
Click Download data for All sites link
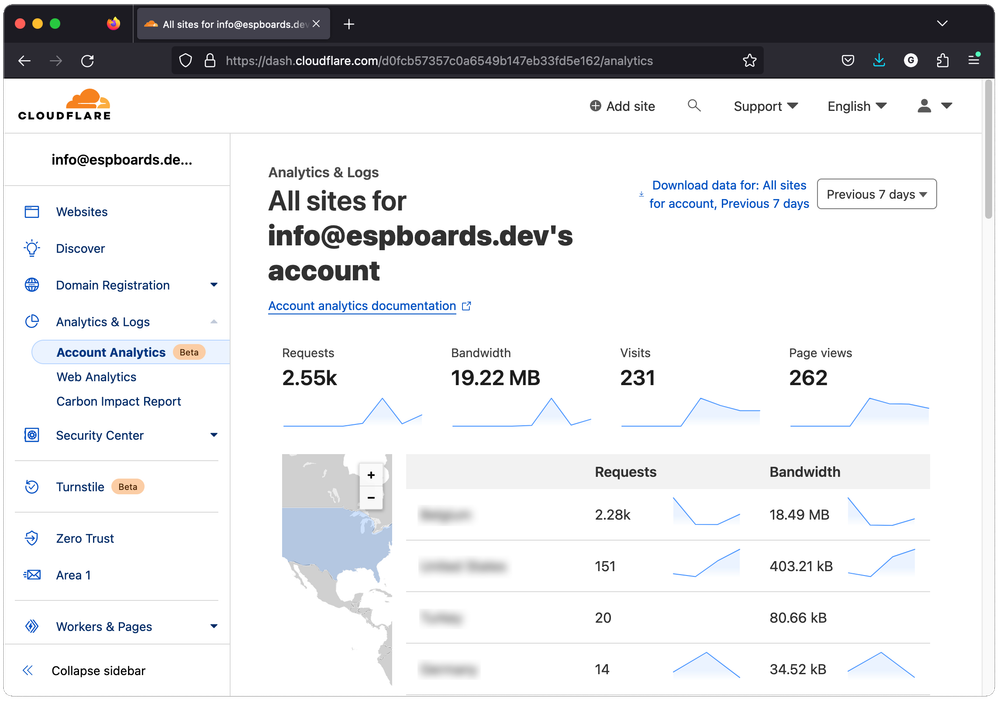[x=728, y=194]
